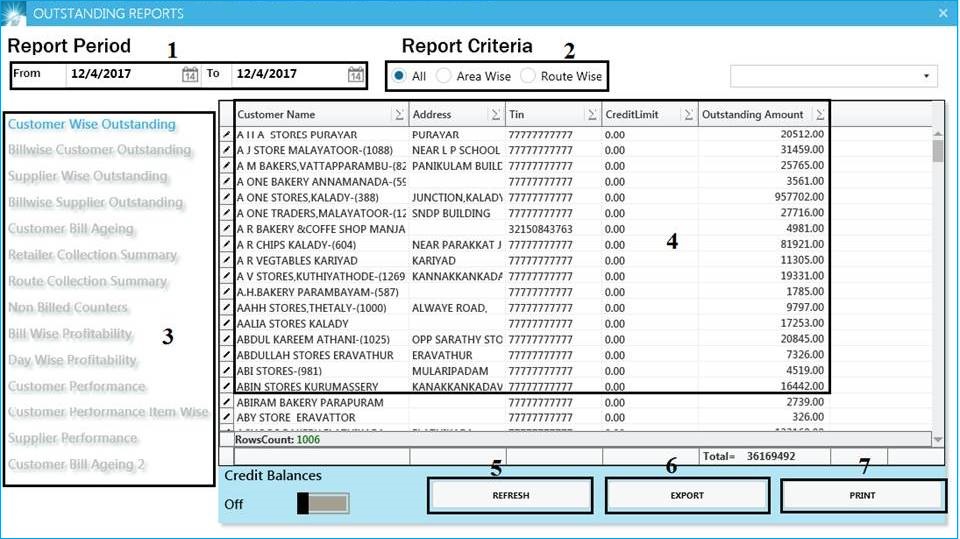This screenshot has width=960, height=539.
Task: Click edit pencil for ABDULLAH STORES ERAVATHUR row
Action: tap(227, 355)
